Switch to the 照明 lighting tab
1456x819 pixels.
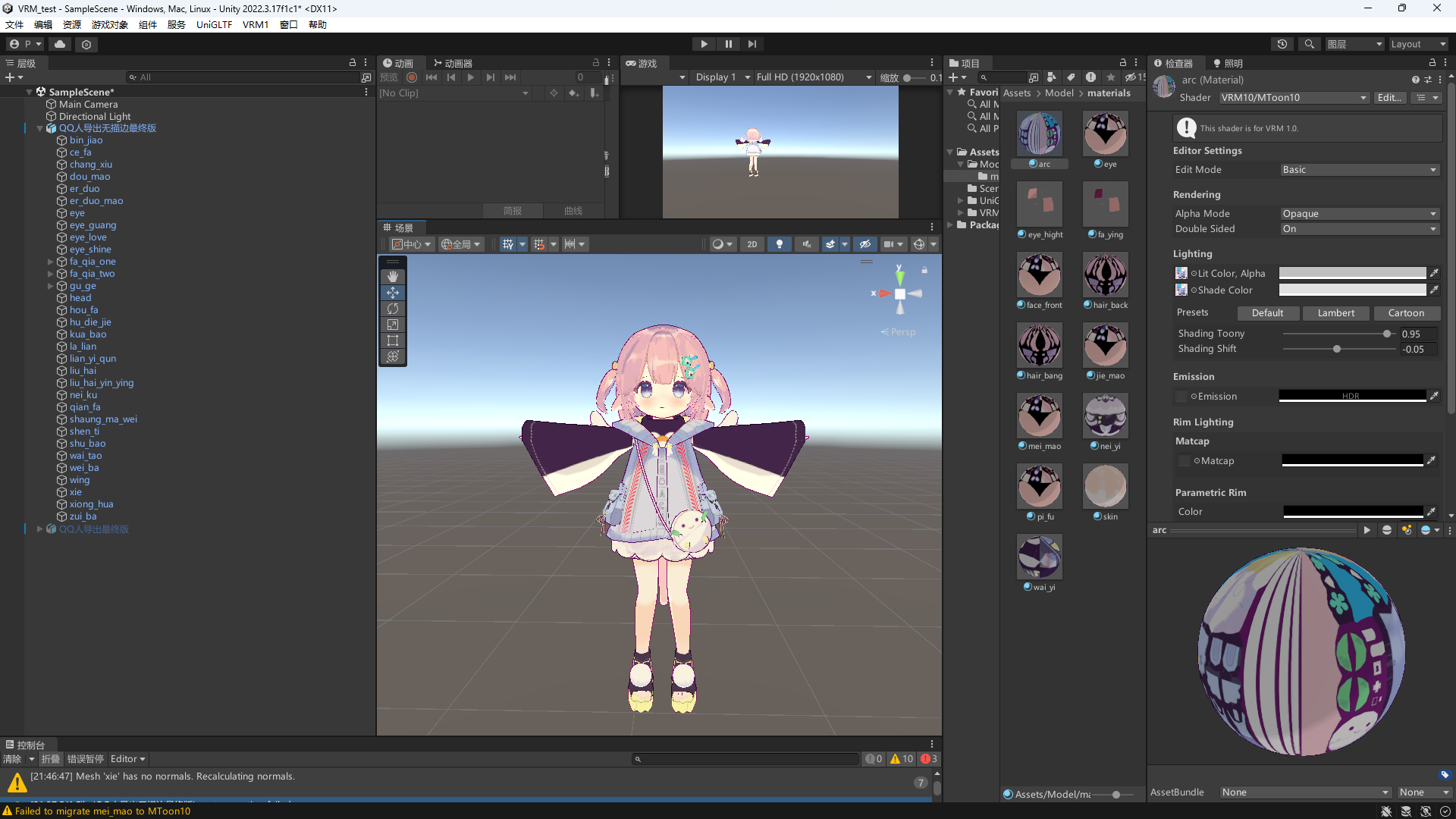tap(1228, 63)
